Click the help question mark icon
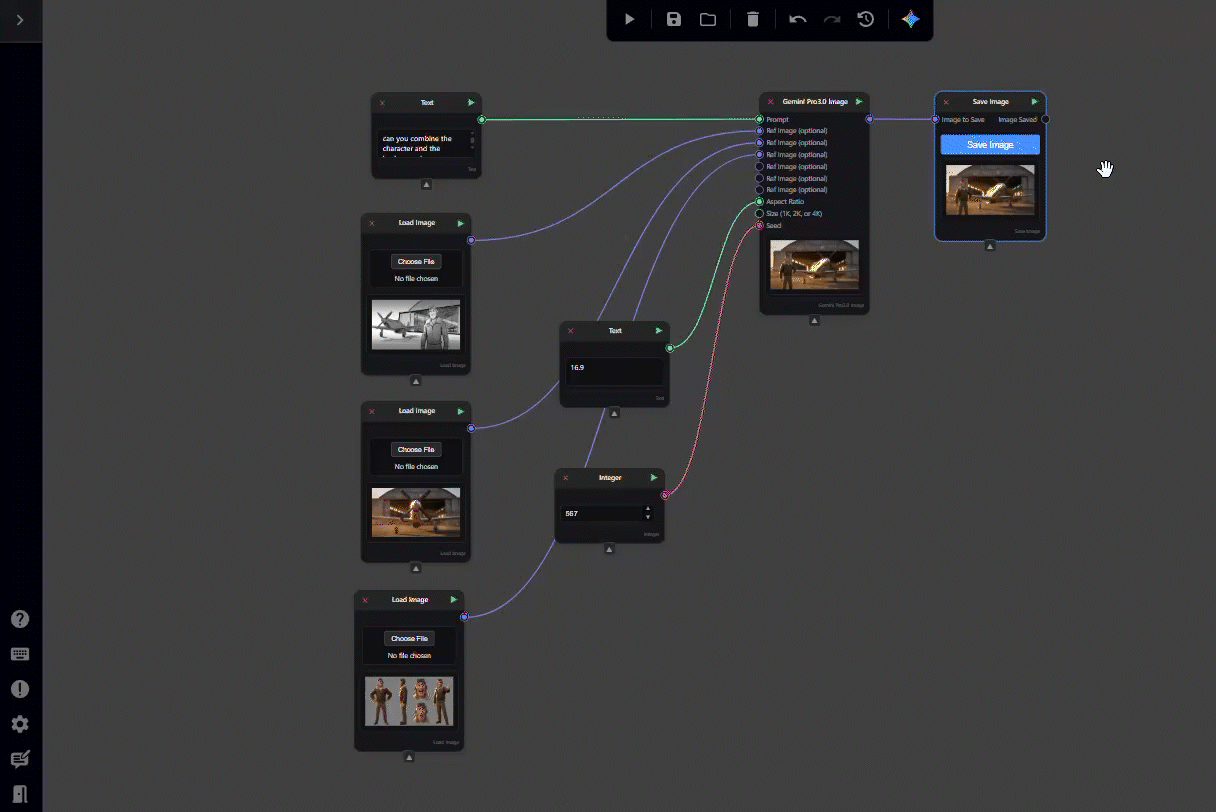This screenshot has width=1216, height=812. [x=20, y=619]
